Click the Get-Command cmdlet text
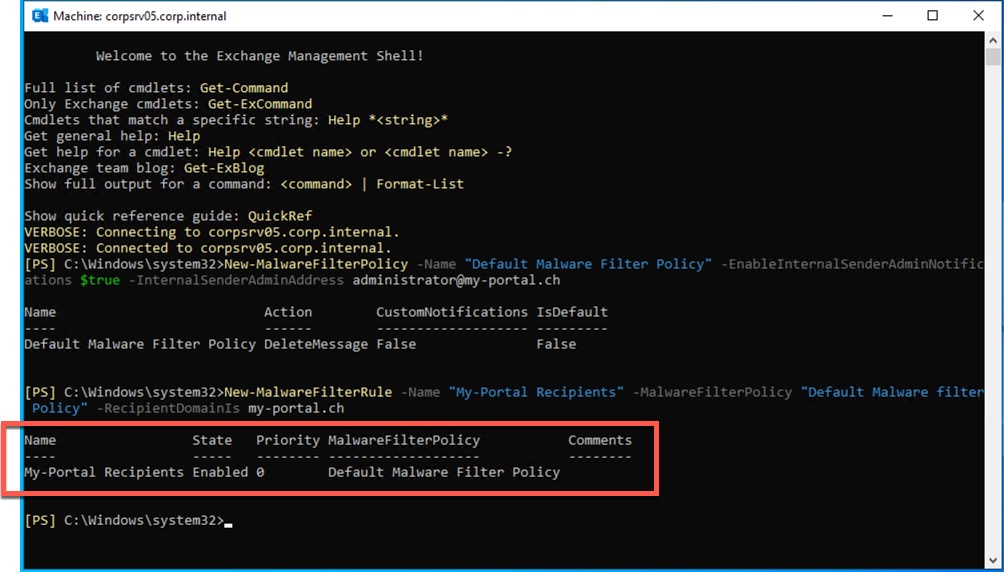This screenshot has width=1004, height=572. click(x=244, y=88)
